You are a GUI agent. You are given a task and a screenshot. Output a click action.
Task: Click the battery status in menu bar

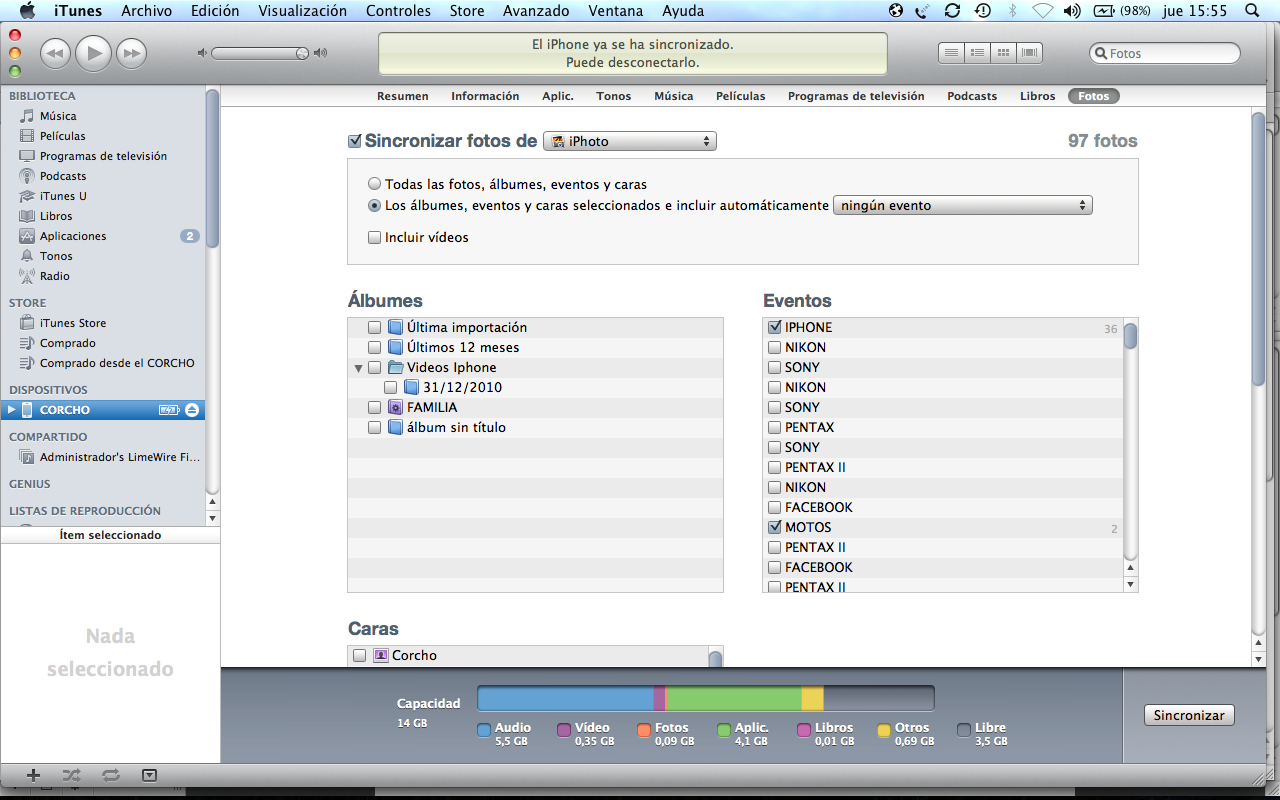click(1122, 11)
